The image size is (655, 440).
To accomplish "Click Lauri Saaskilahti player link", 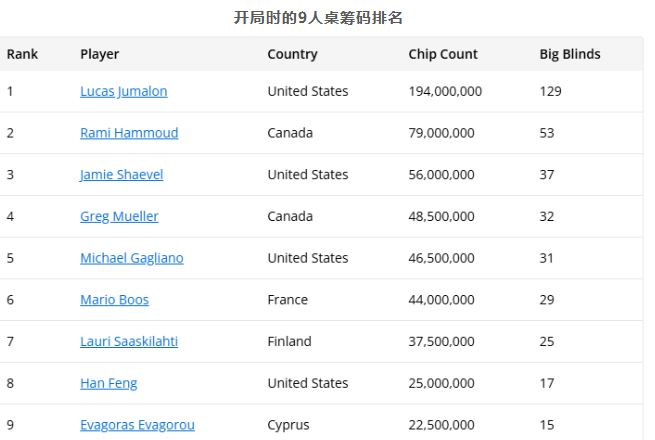I will coord(129,341).
